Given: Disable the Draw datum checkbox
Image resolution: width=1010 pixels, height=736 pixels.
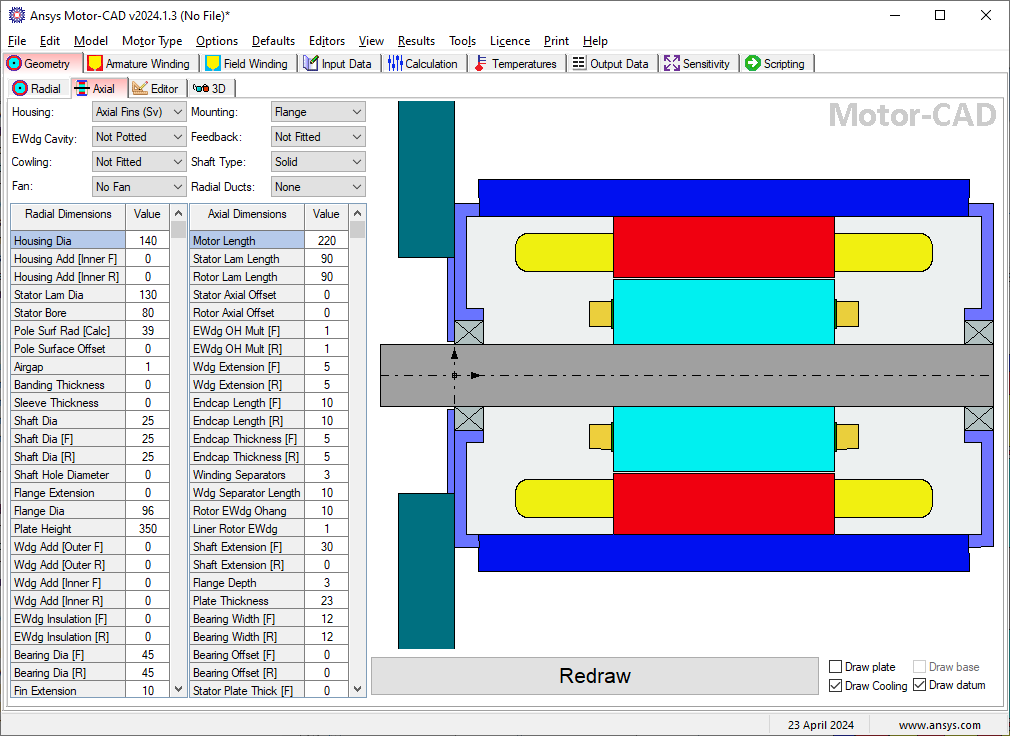Looking at the screenshot, I should (920, 686).
